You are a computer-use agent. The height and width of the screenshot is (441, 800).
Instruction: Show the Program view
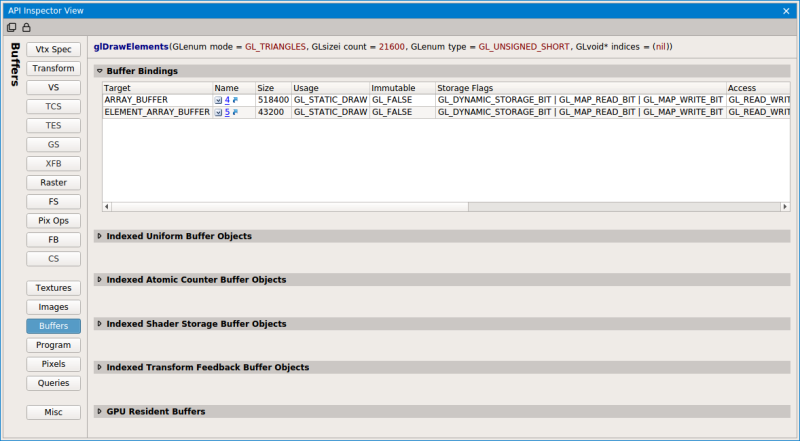[x=54, y=345]
